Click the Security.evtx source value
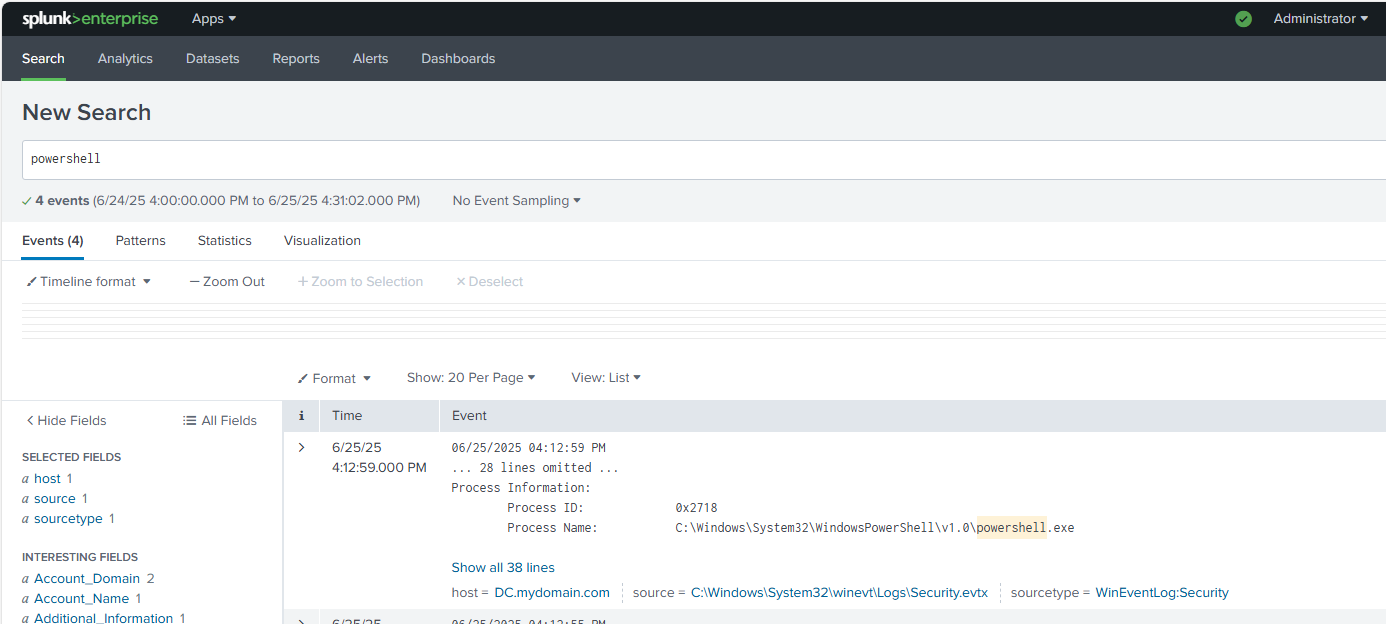The height and width of the screenshot is (624, 1386). 839,593
